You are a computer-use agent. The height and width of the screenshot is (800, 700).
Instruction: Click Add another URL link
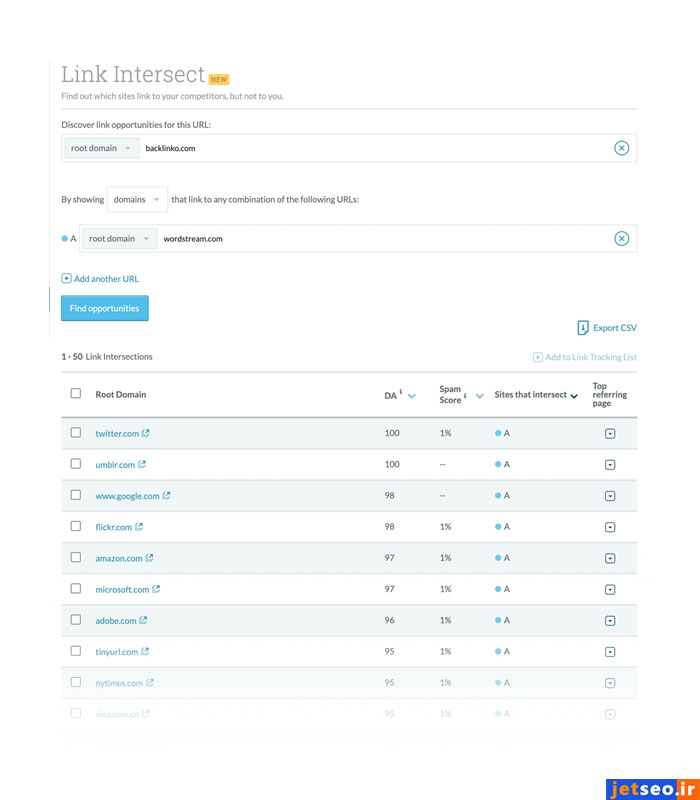(x=100, y=279)
